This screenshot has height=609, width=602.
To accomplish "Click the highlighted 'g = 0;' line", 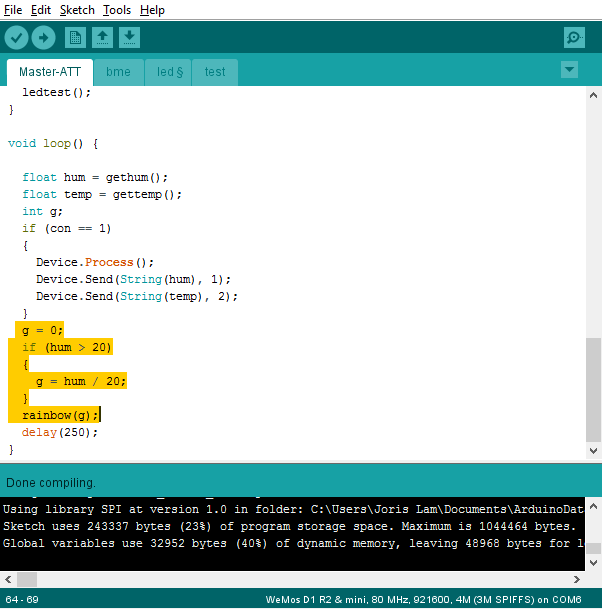I will 42,331.
